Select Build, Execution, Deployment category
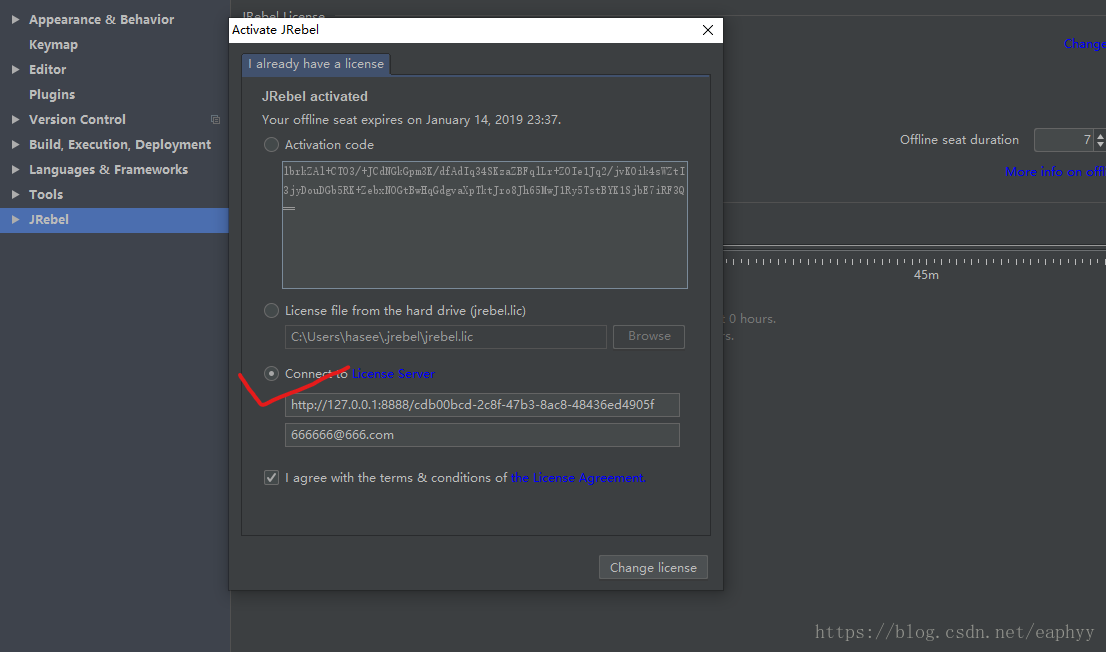 tap(120, 145)
